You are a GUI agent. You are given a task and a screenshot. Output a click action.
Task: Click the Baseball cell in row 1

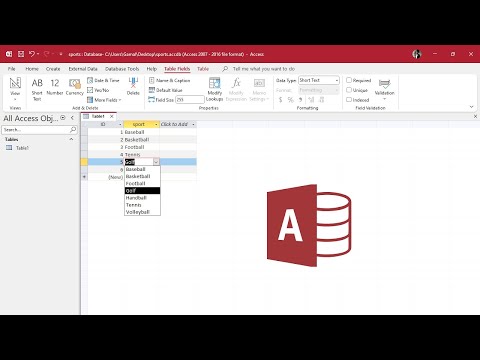click(x=142, y=132)
